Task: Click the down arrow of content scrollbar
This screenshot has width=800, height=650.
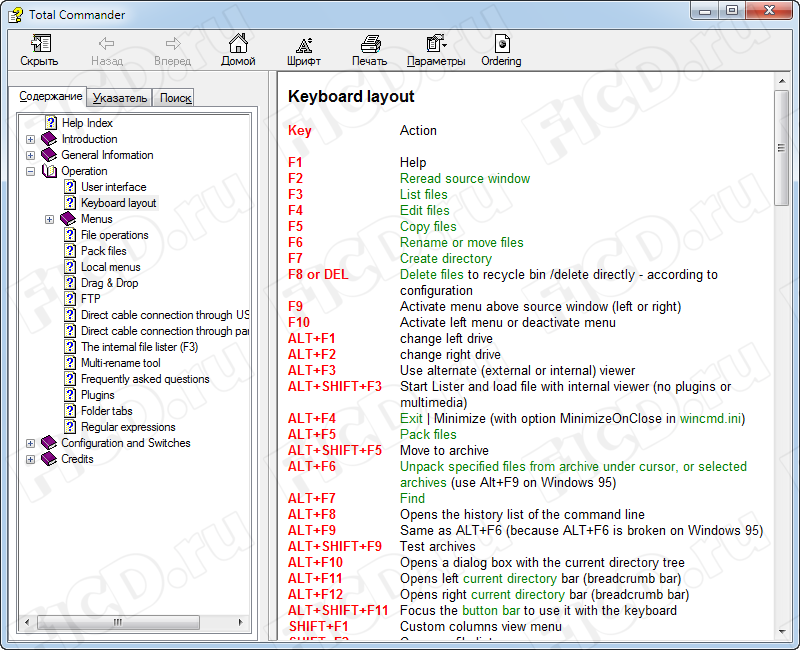Action: (782, 632)
